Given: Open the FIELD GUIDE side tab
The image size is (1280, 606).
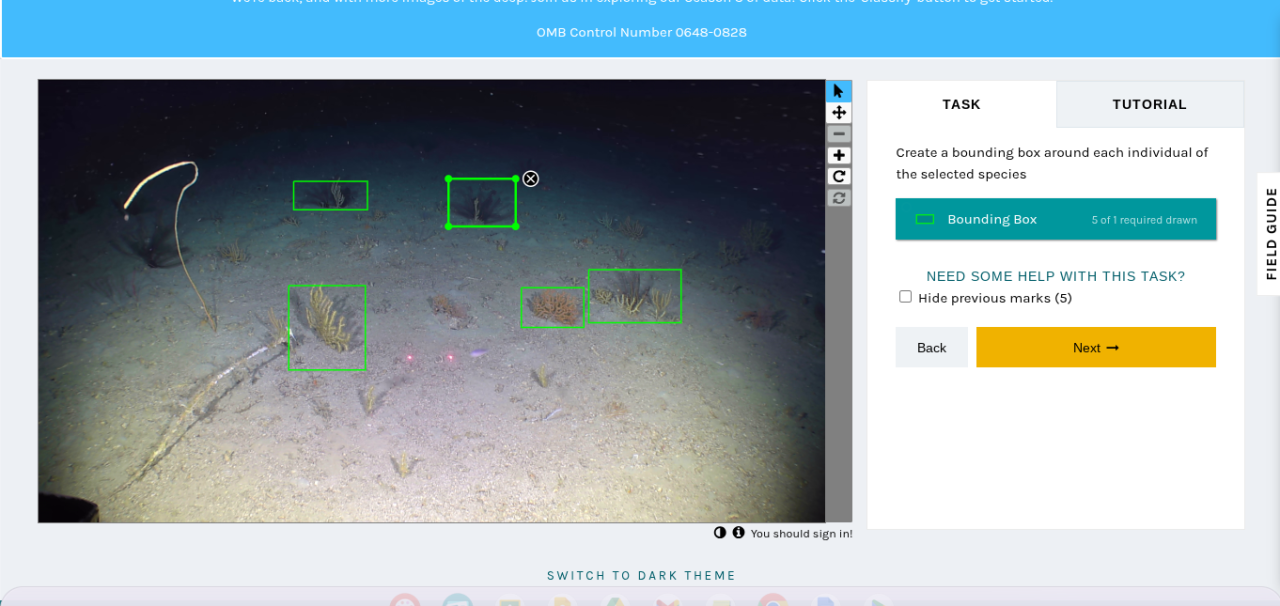Looking at the screenshot, I should (1271, 233).
